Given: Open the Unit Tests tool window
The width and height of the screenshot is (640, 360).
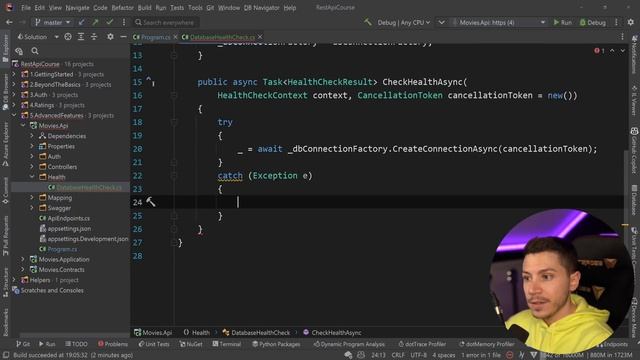Looking at the screenshot, I should (x=154, y=344).
